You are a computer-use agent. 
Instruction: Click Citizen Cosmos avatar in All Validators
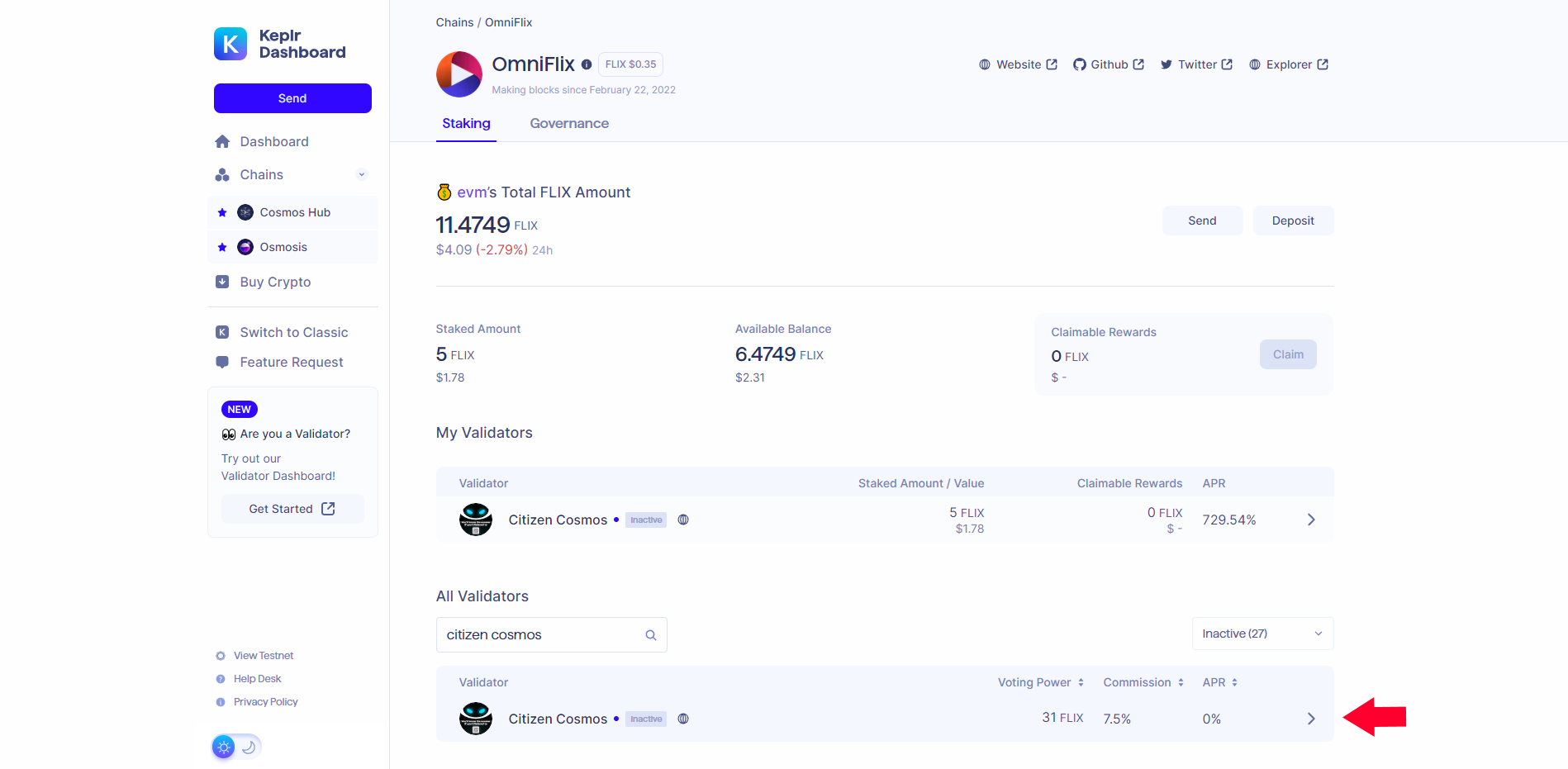pyautogui.click(x=476, y=719)
